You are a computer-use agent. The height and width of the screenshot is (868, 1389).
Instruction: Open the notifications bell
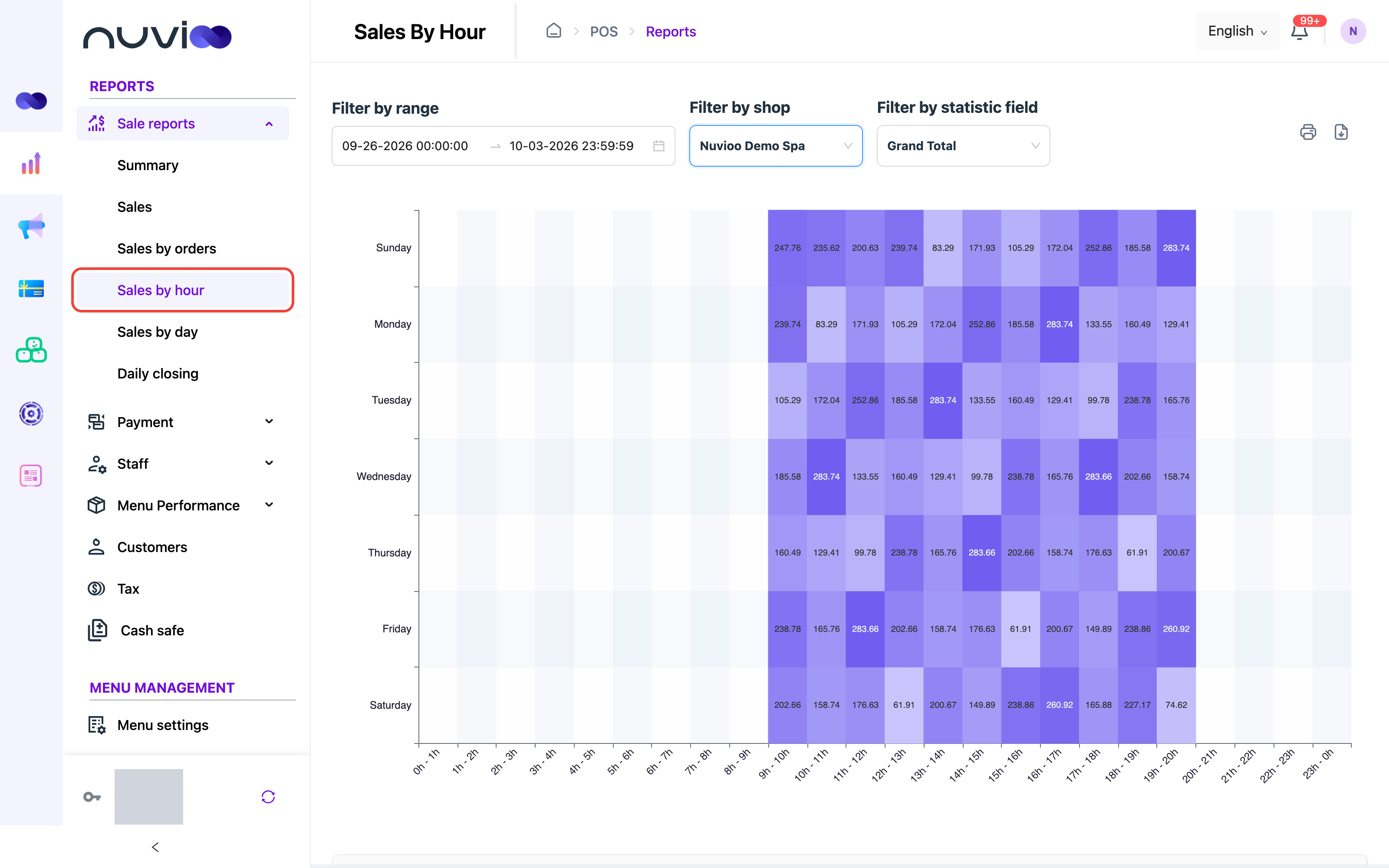pyautogui.click(x=1300, y=32)
